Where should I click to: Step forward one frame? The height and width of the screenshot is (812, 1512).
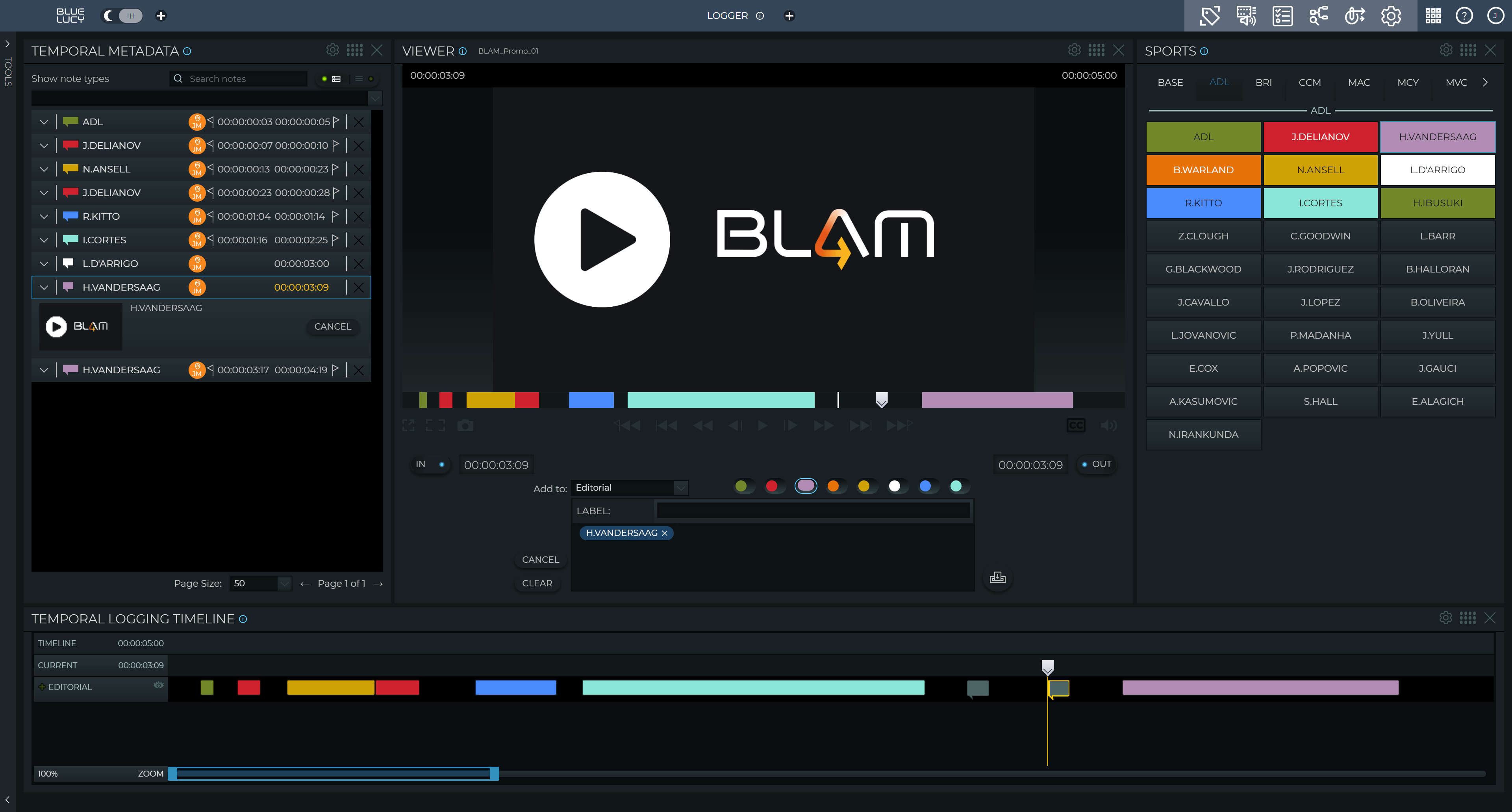[791, 426]
